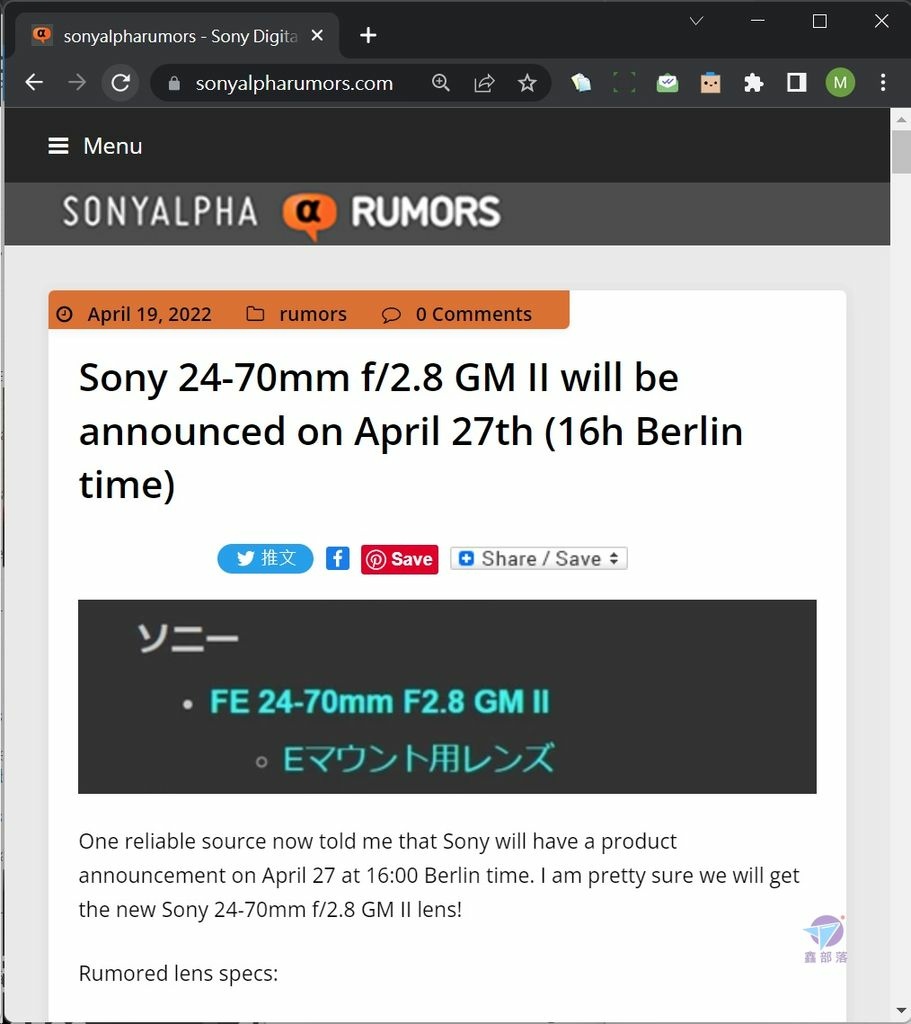This screenshot has width=911, height=1024.
Task: Click the sonyalpharumors.com address field
Action: (294, 83)
